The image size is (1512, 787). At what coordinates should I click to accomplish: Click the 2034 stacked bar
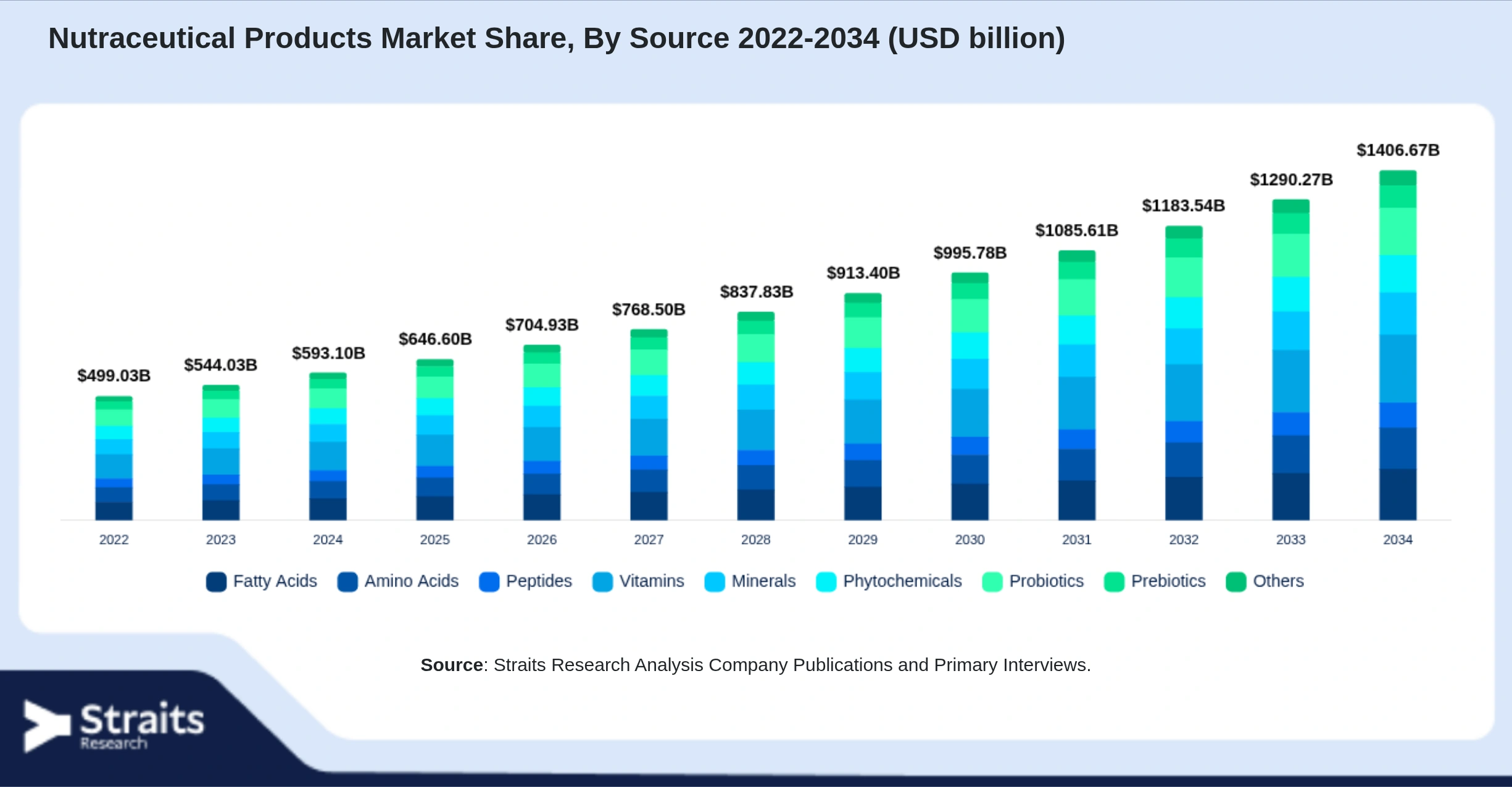(x=1398, y=345)
